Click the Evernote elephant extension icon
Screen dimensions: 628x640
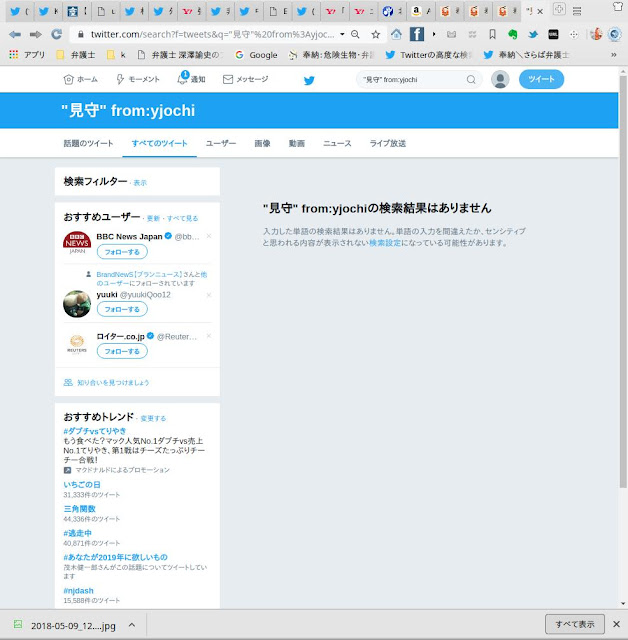coord(513,35)
